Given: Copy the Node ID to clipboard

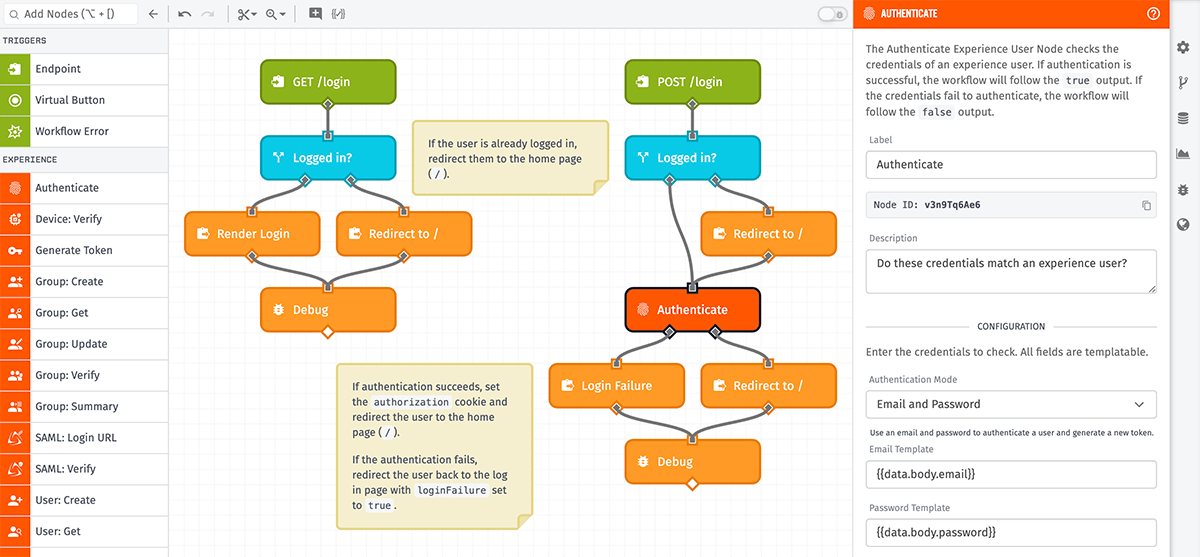Looking at the screenshot, I should pyautogui.click(x=1146, y=205).
